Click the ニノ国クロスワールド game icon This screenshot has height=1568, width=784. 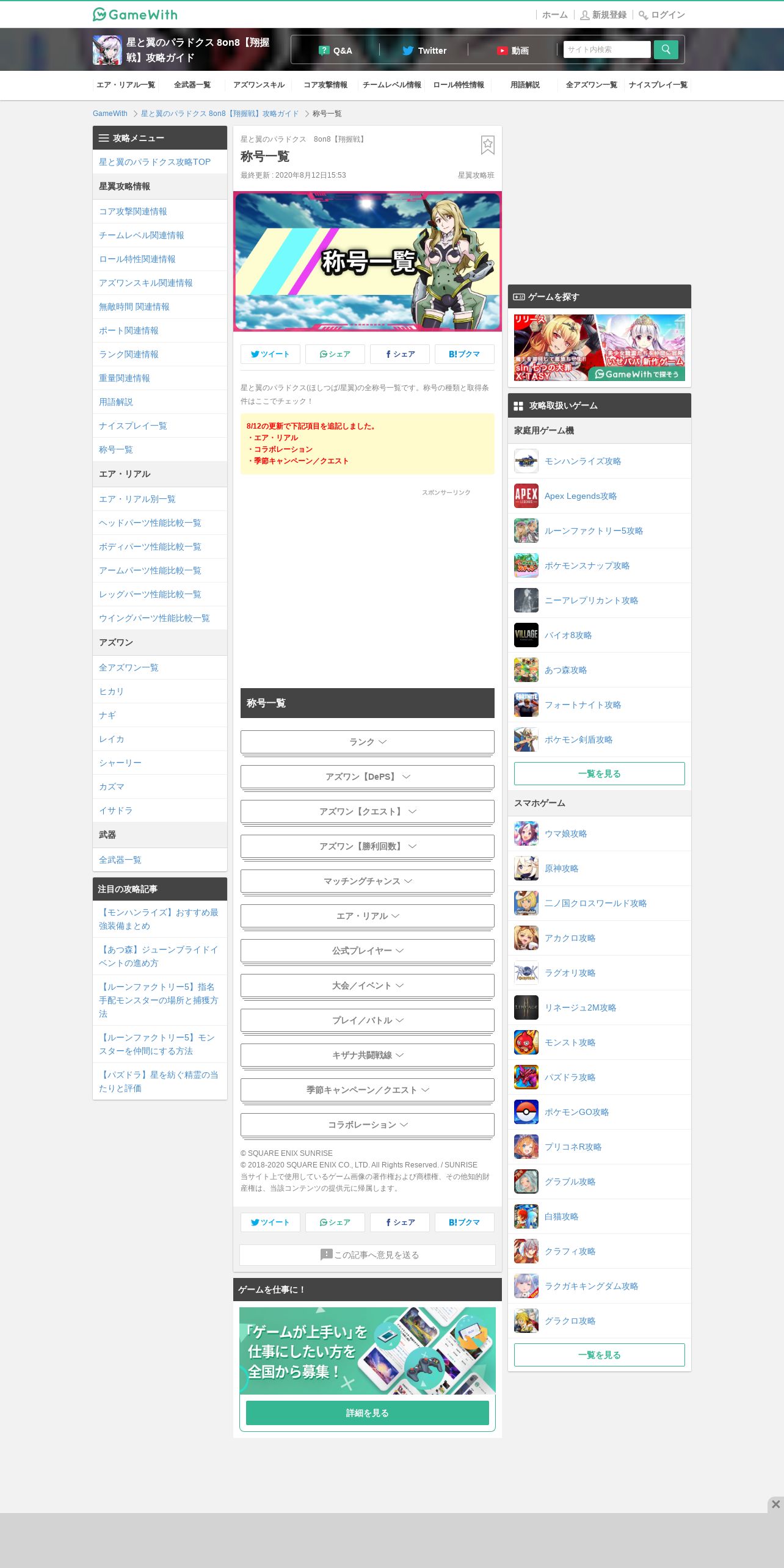(x=526, y=903)
